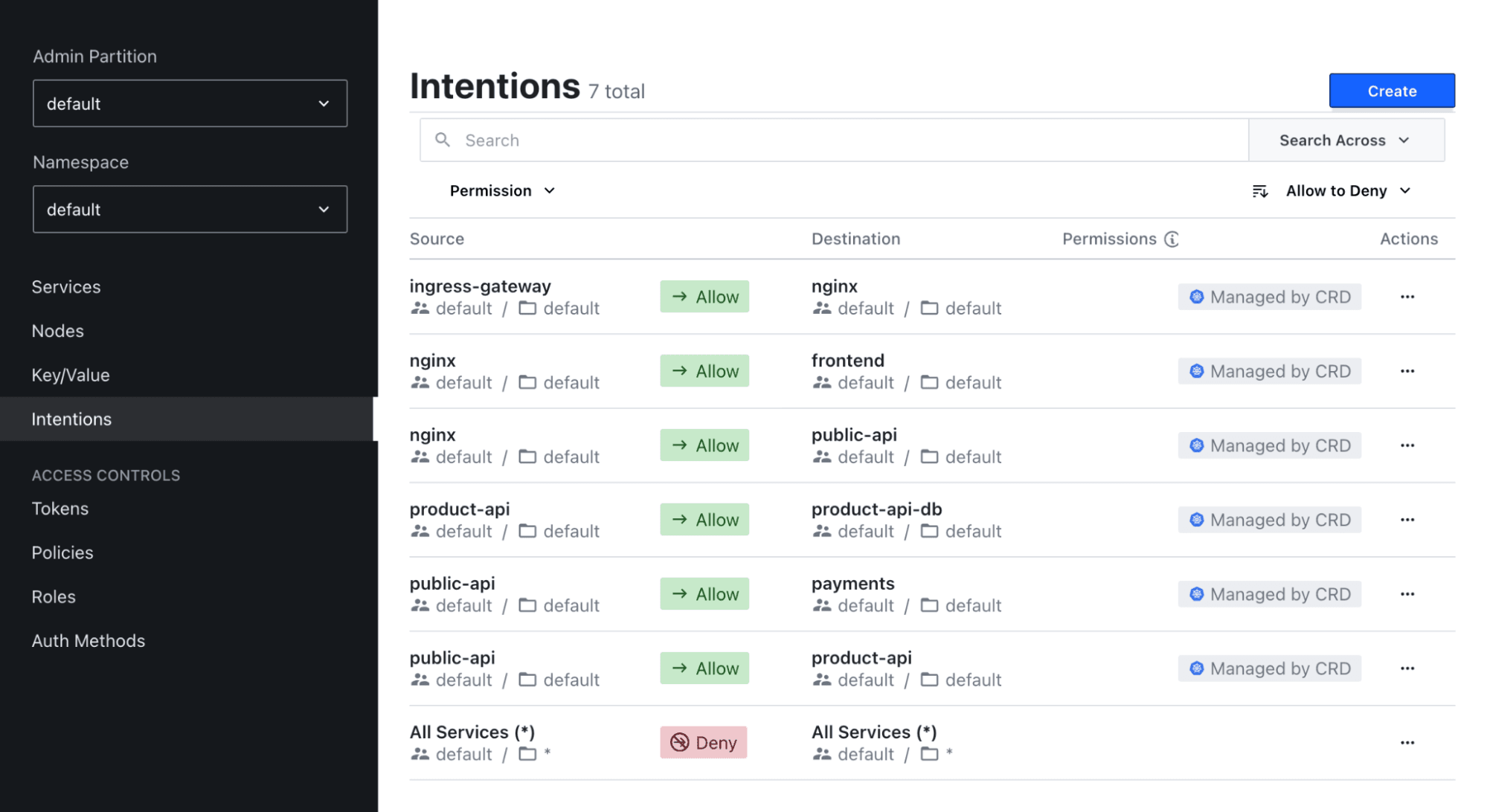The height and width of the screenshot is (812, 1487).
Task: Expand the Permission filter dropdown
Action: pyautogui.click(x=501, y=190)
